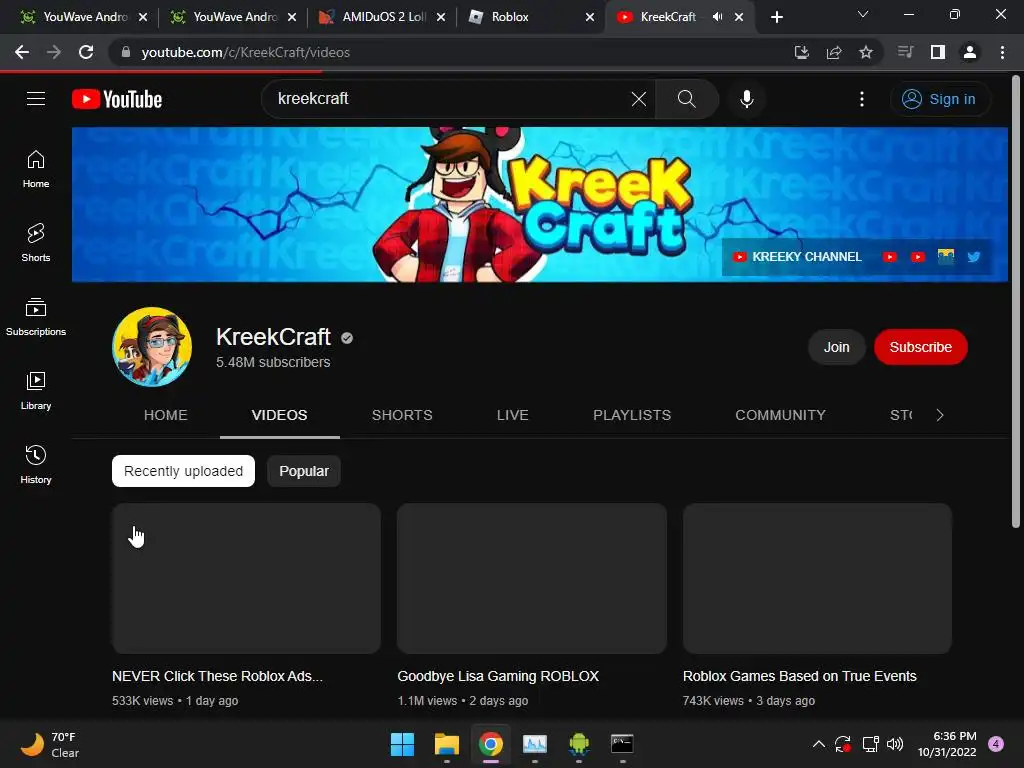
Task: Open Chrome media control icon
Action: tap(905, 52)
